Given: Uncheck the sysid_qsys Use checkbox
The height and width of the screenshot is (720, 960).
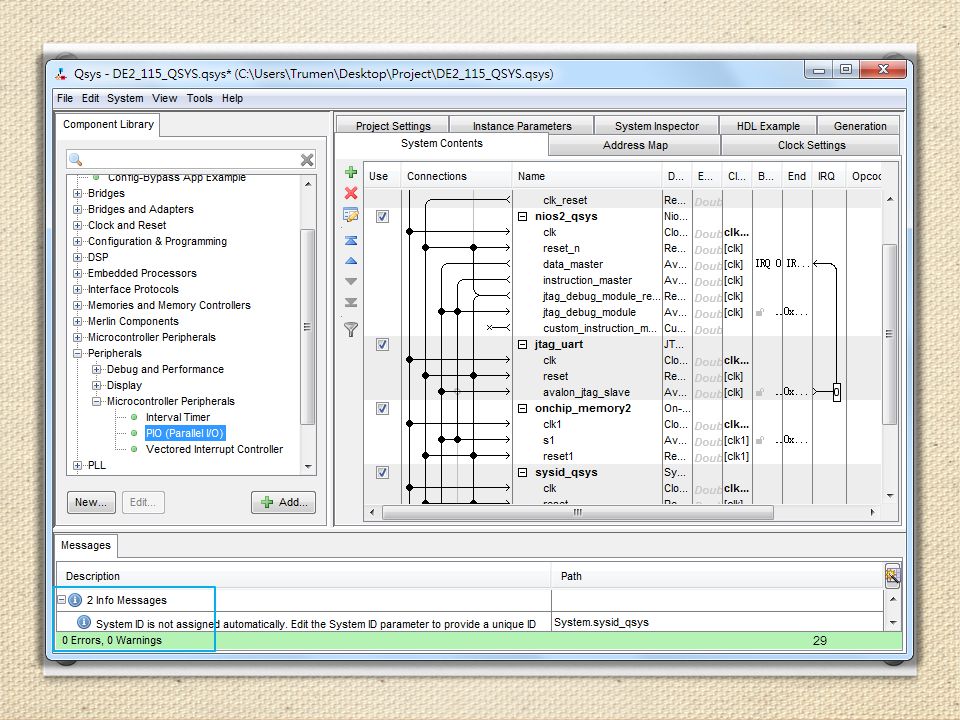Looking at the screenshot, I should click(382, 472).
